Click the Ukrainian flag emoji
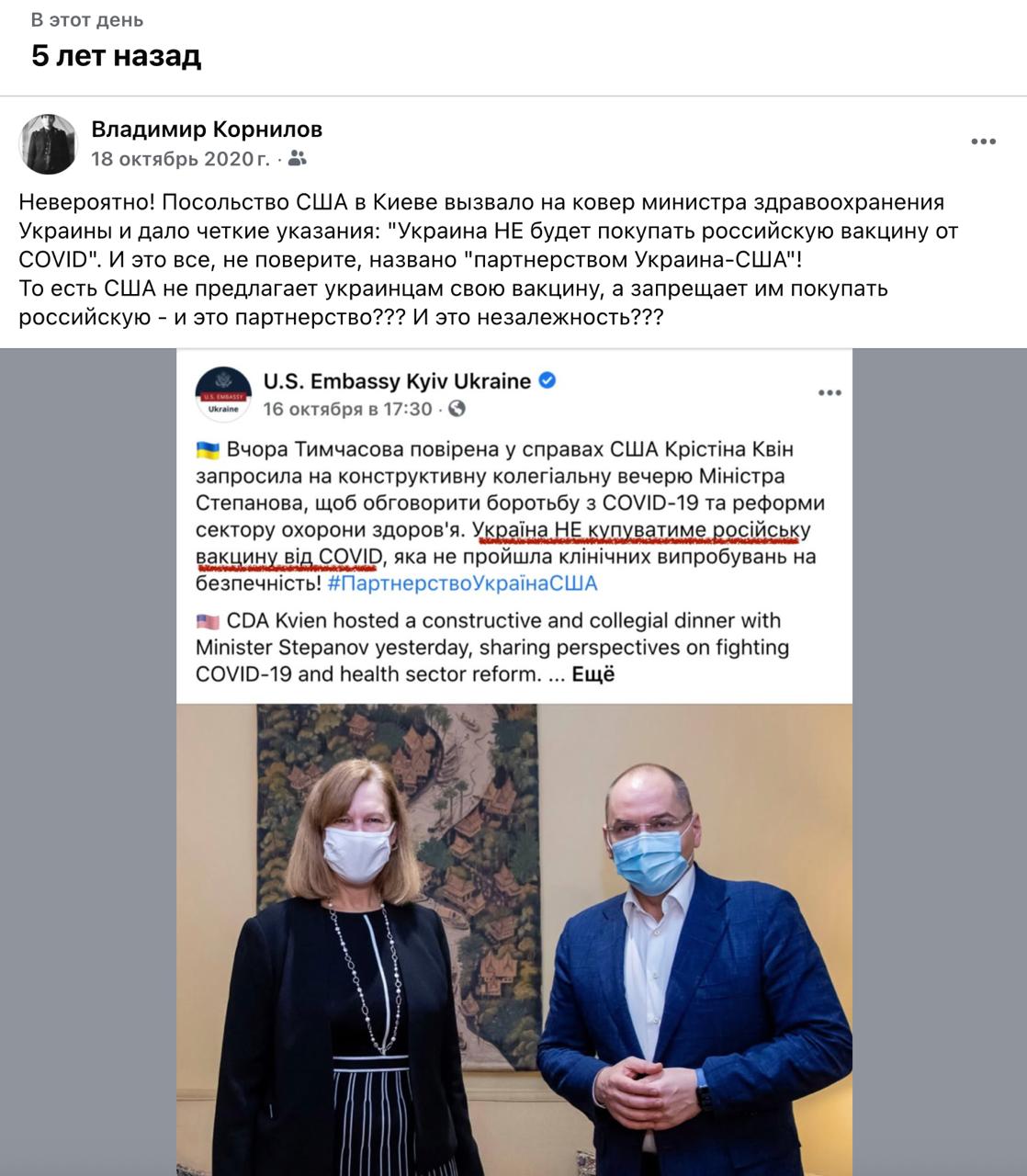The height and width of the screenshot is (1176, 1027). pos(208,450)
